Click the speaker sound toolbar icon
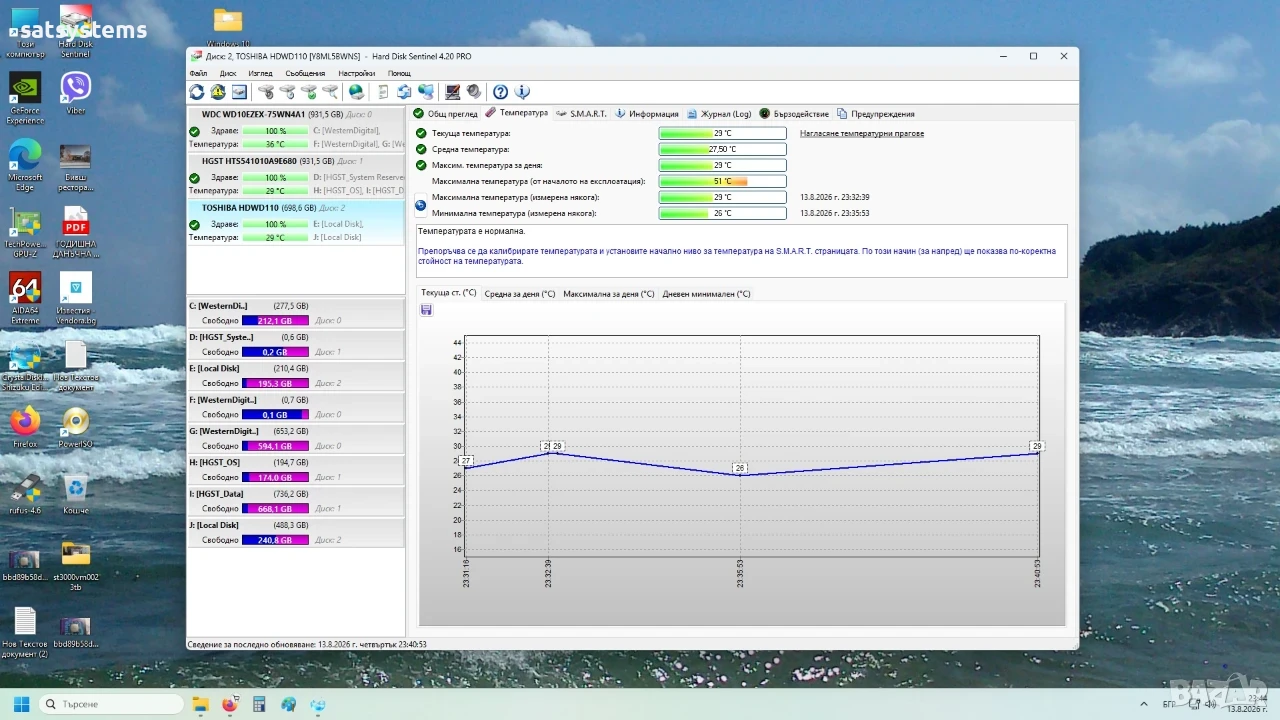The height and width of the screenshot is (720, 1280). click(473, 92)
